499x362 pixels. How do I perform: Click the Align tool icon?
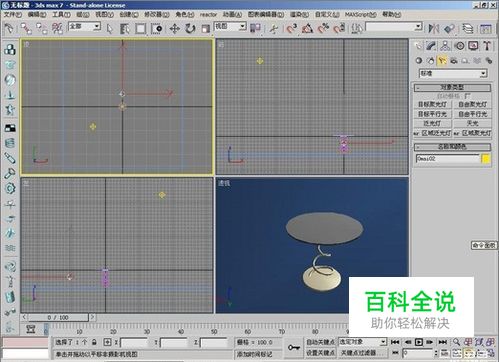tap(449, 29)
